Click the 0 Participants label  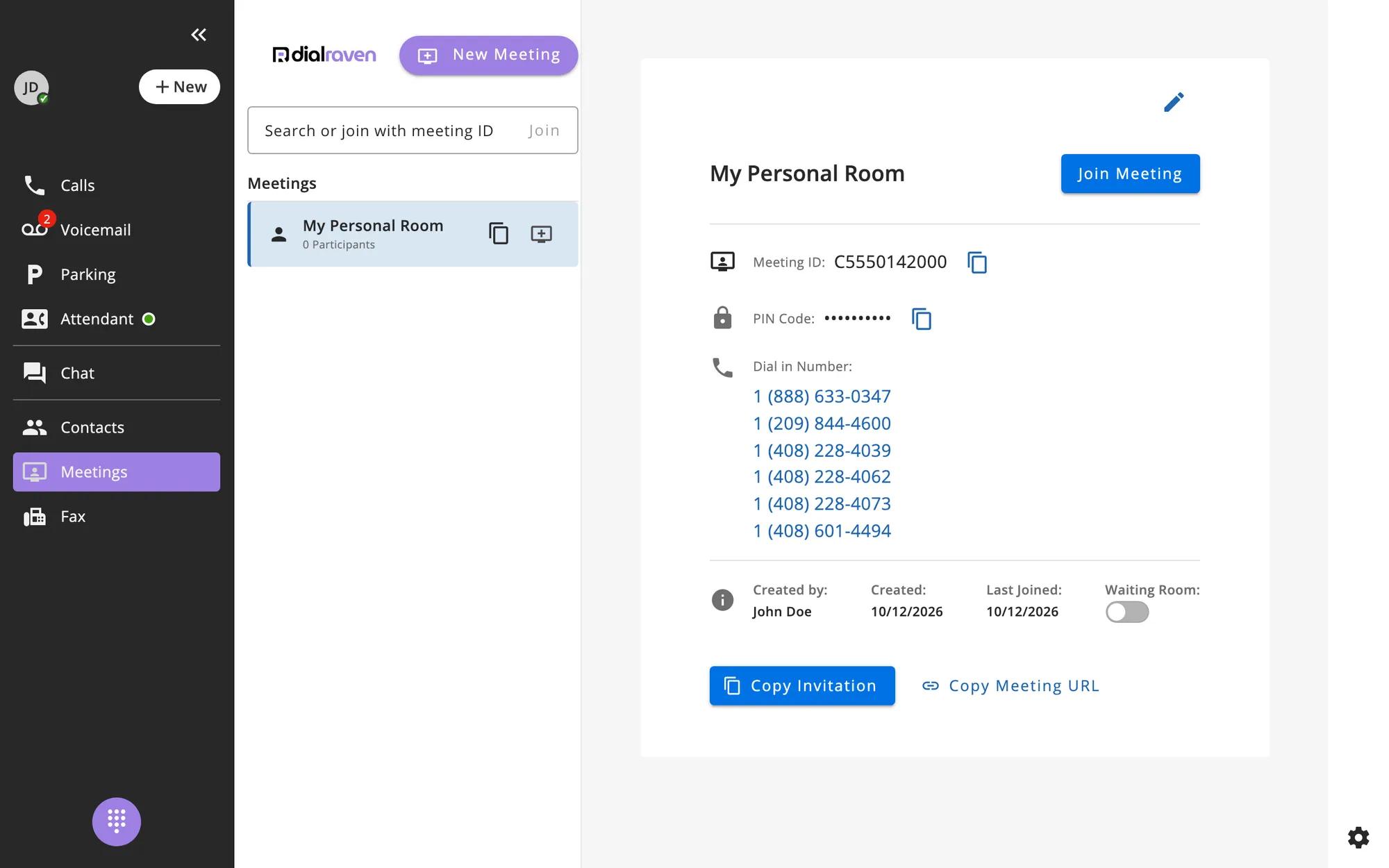(339, 245)
